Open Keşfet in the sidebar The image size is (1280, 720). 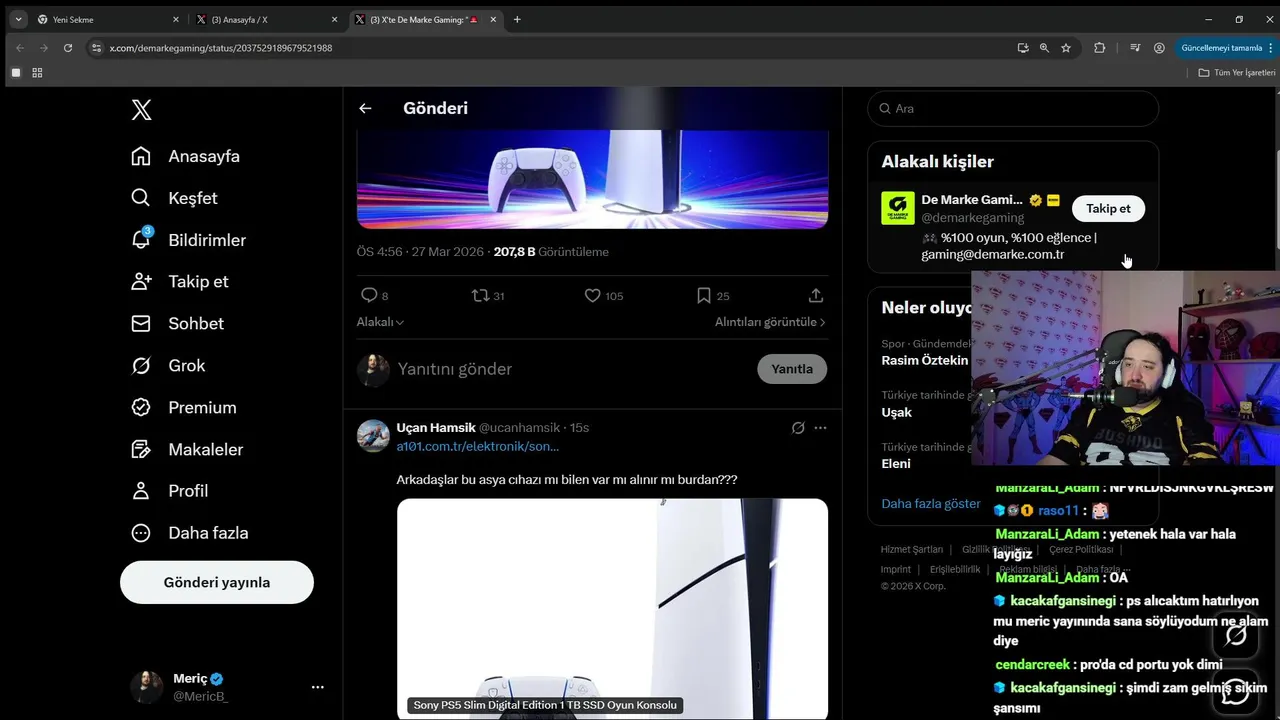pyautogui.click(x=174, y=198)
